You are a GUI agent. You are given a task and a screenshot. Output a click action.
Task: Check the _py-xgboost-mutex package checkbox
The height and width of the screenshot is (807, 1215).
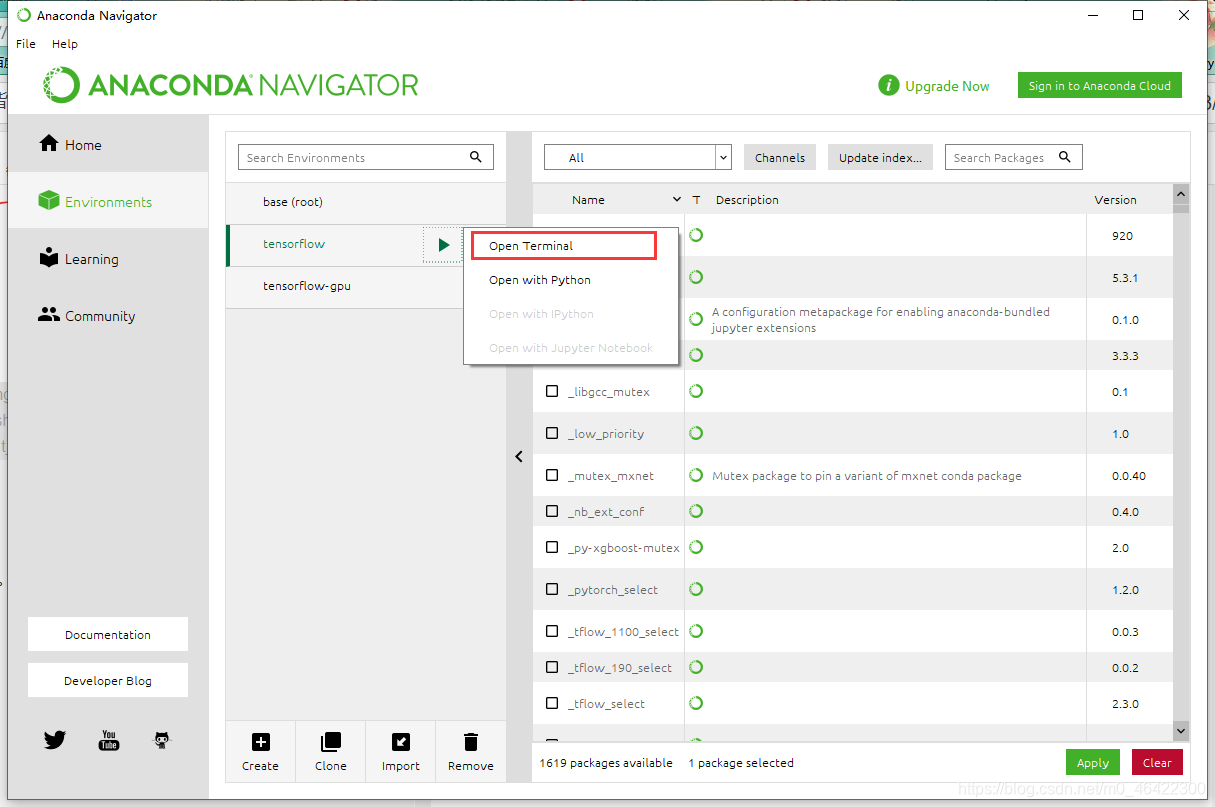point(552,547)
